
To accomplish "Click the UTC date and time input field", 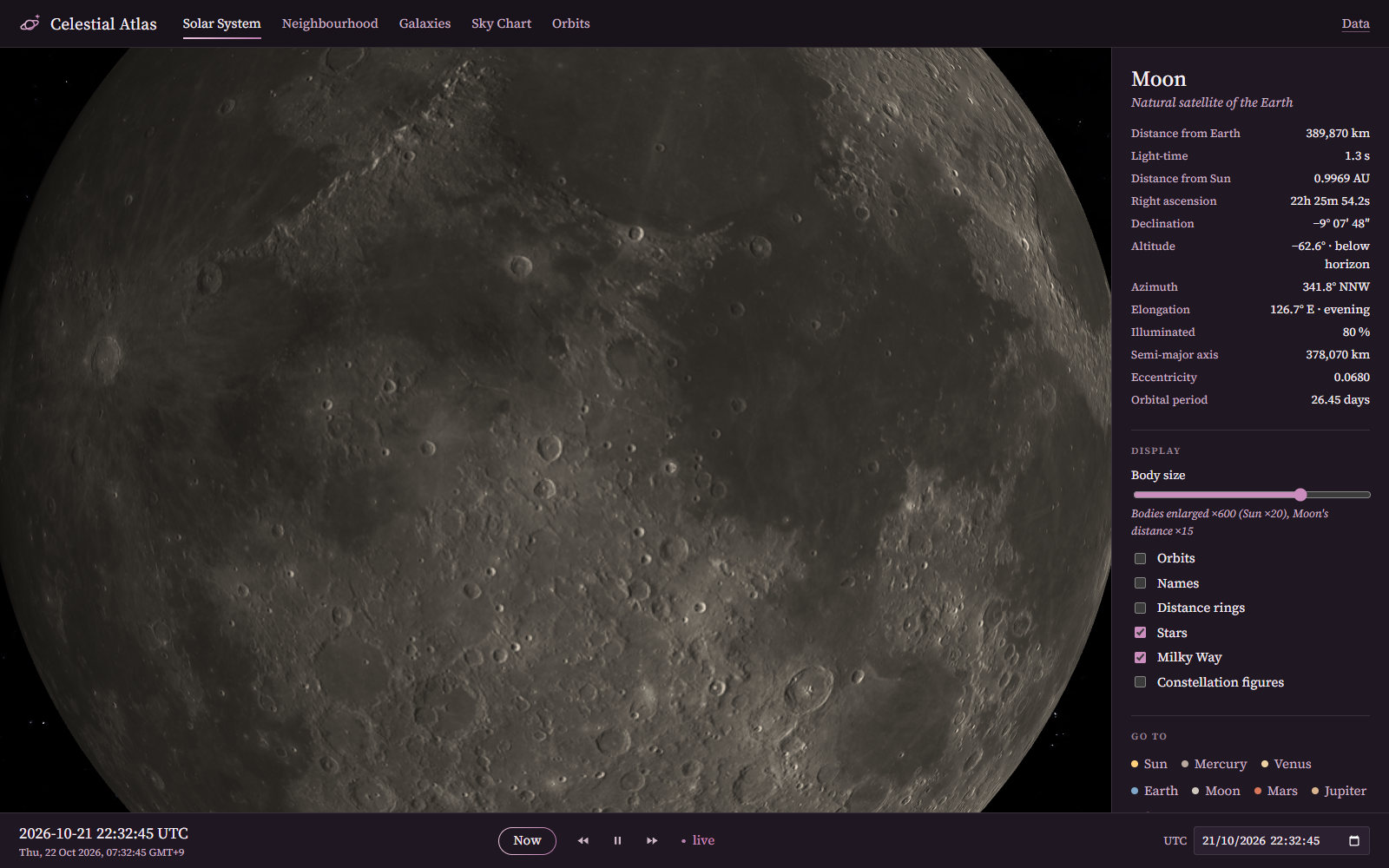I will [x=1281, y=840].
